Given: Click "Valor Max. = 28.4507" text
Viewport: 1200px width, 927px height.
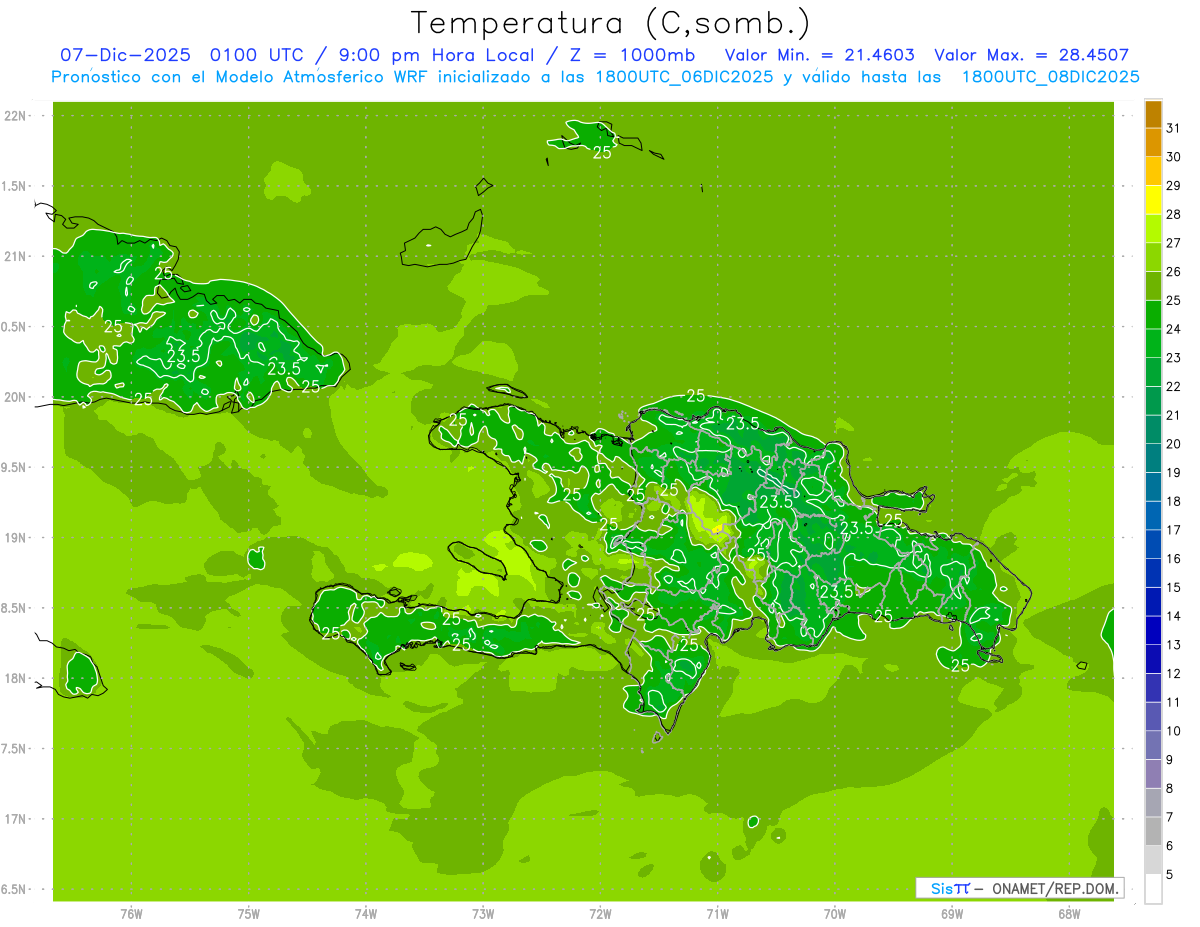Looking at the screenshot, I should (x=1033, y=55).
